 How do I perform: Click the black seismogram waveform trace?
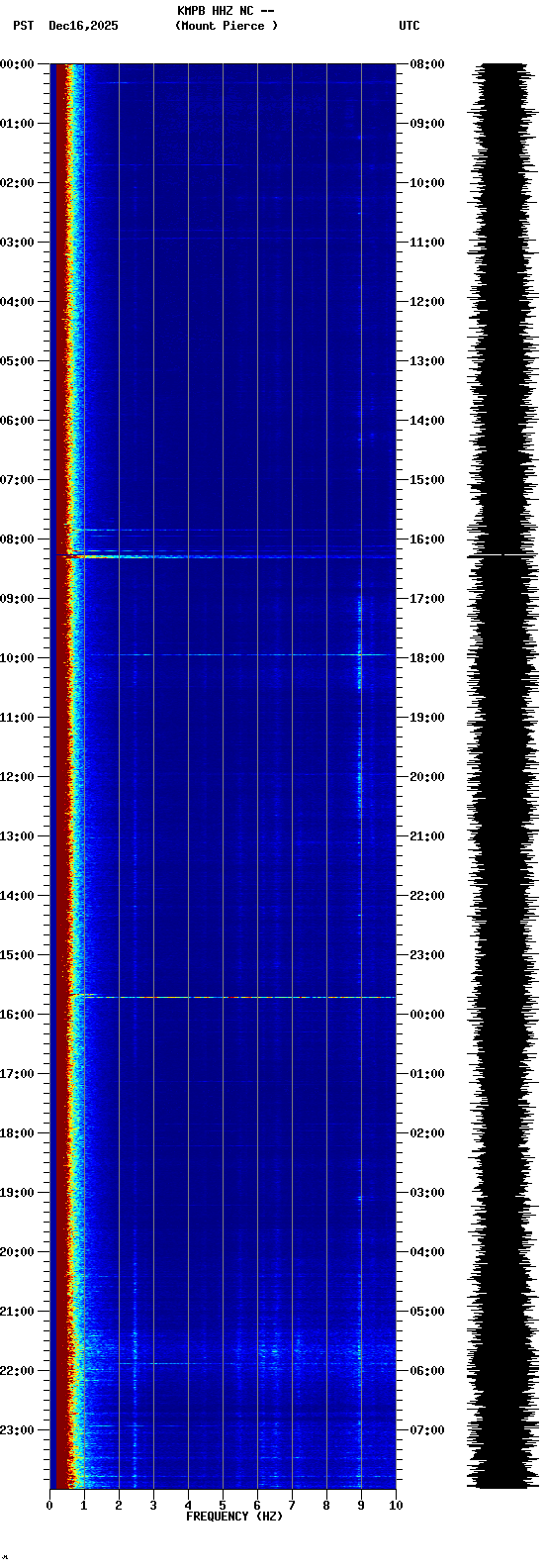coord(504,776)
